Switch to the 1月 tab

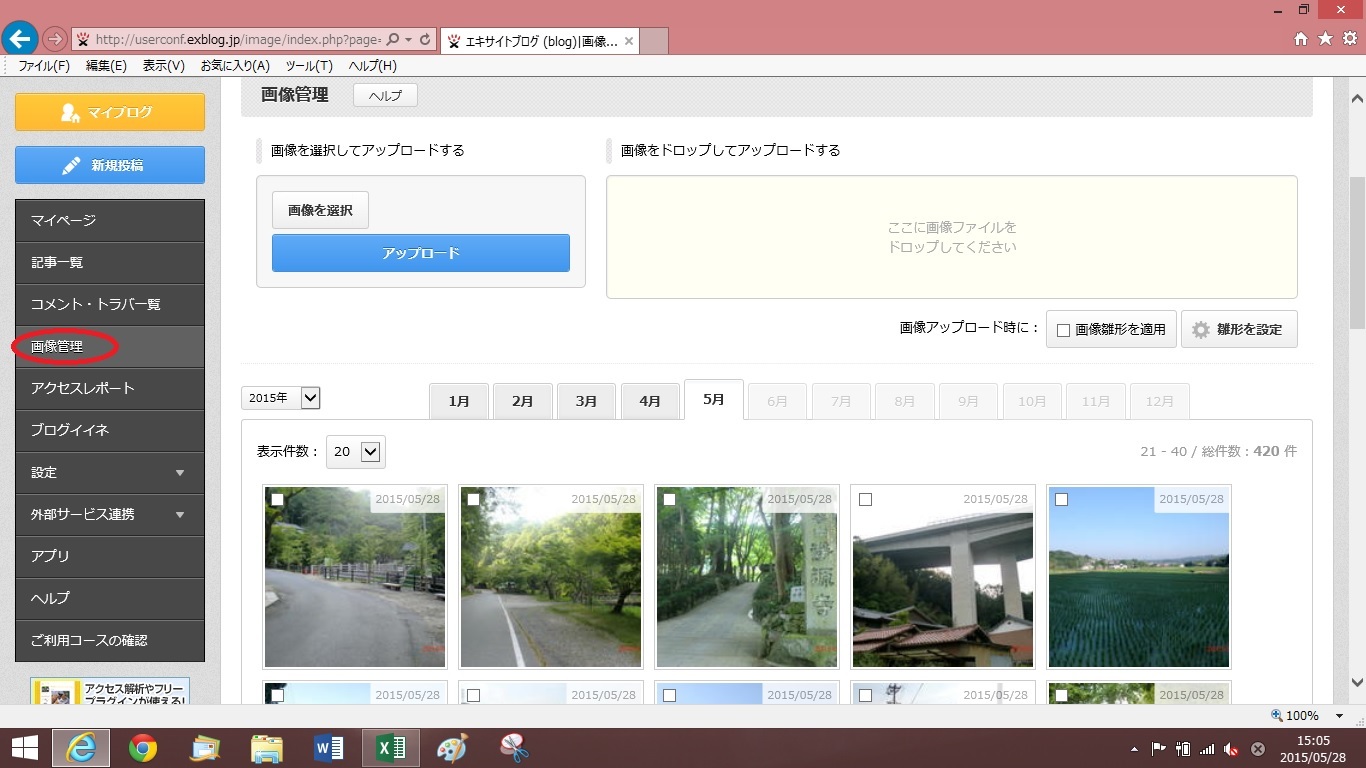tap(459, 401)
